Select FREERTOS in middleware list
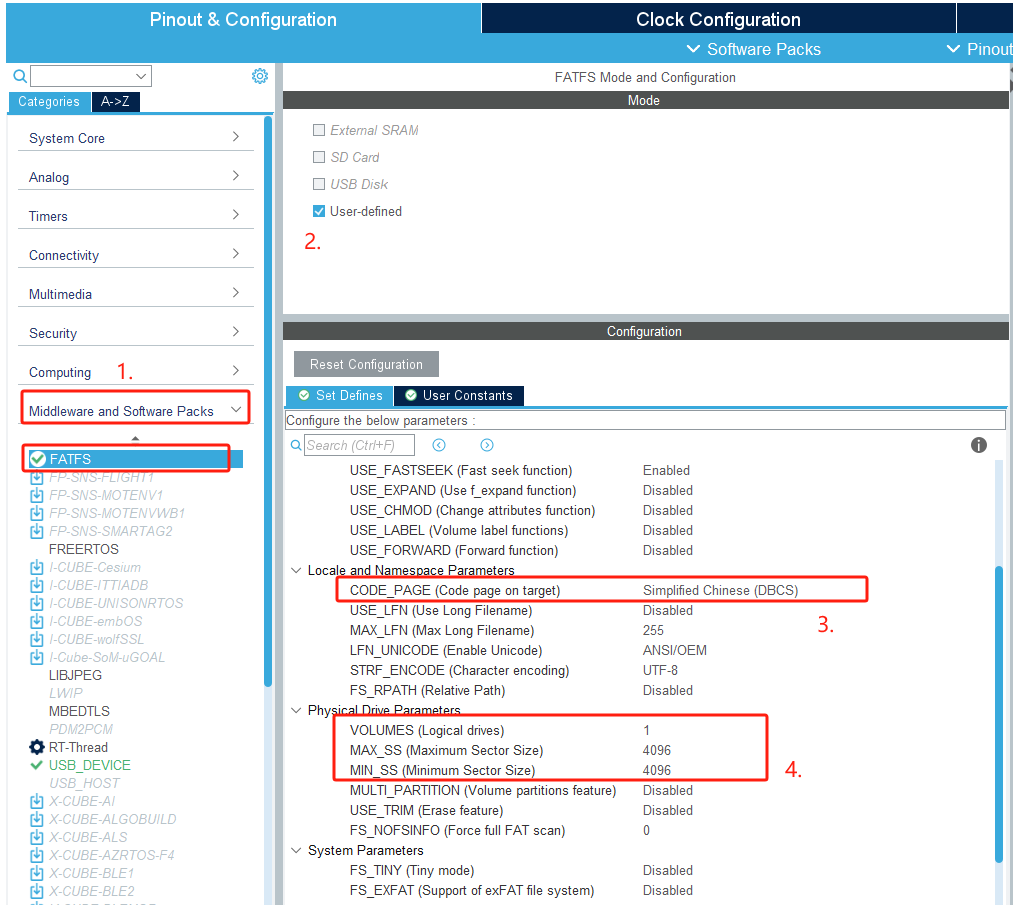The width and height of the screenshot is (1013, 905). (84, 550)
